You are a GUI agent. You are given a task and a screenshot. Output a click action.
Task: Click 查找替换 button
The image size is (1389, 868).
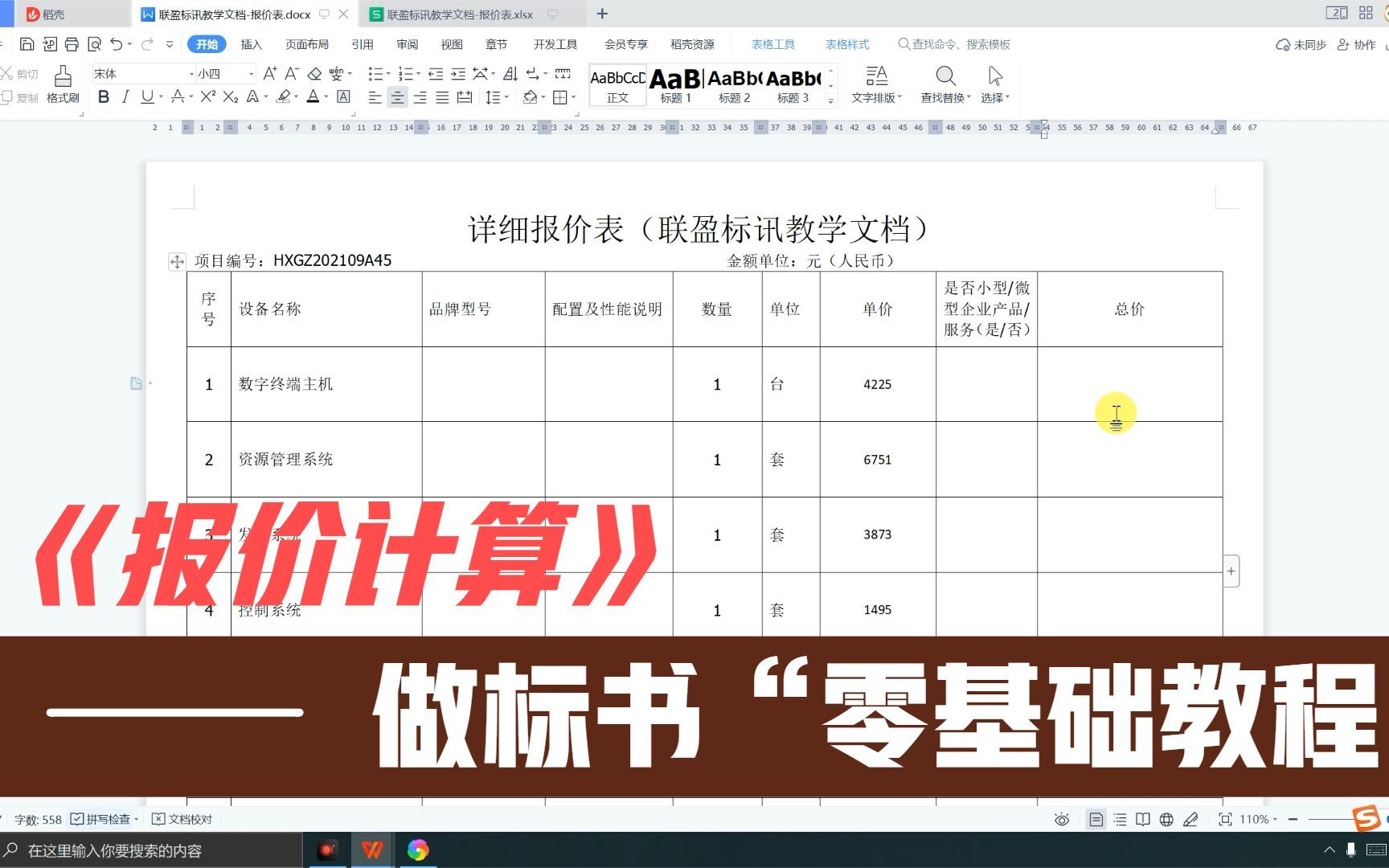(946, 84)
